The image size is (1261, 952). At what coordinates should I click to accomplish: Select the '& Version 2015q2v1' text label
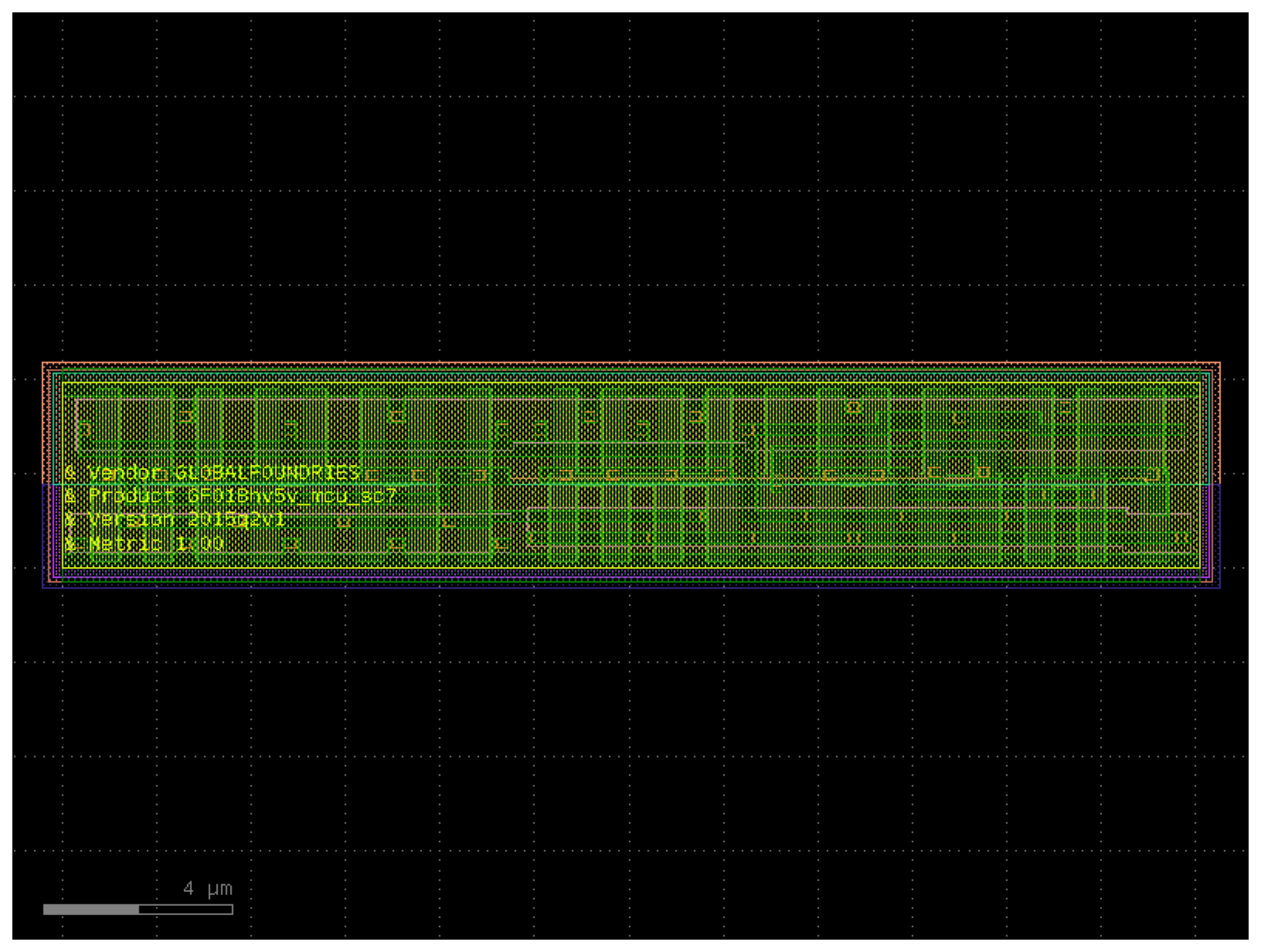pos(175,519)
